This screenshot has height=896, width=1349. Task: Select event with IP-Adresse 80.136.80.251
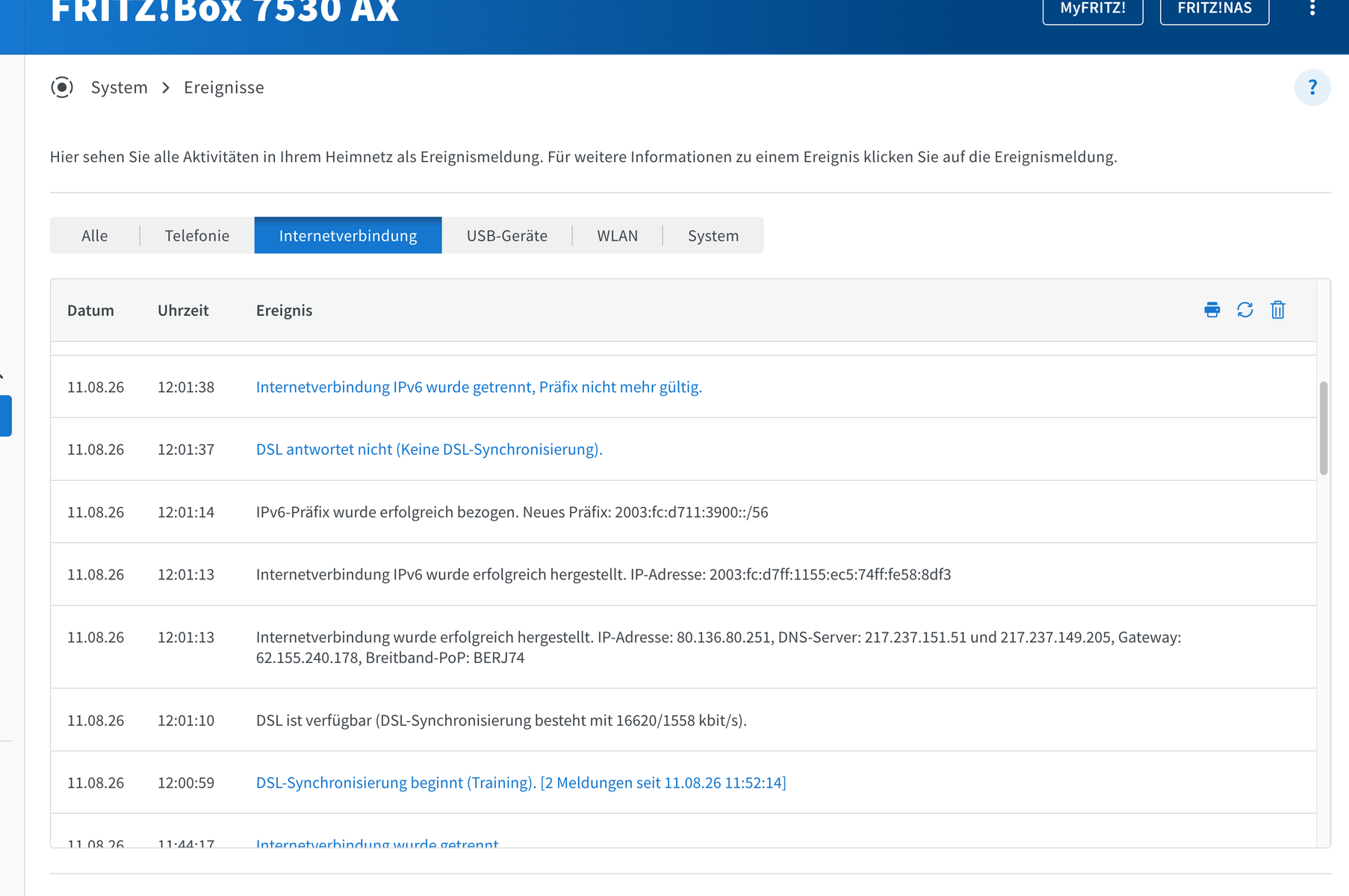719,647
